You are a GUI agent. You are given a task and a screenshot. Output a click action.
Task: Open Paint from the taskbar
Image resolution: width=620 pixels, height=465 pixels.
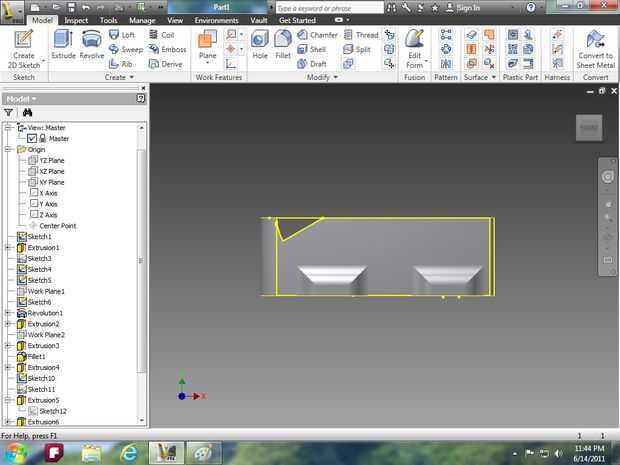coord(204,453)
